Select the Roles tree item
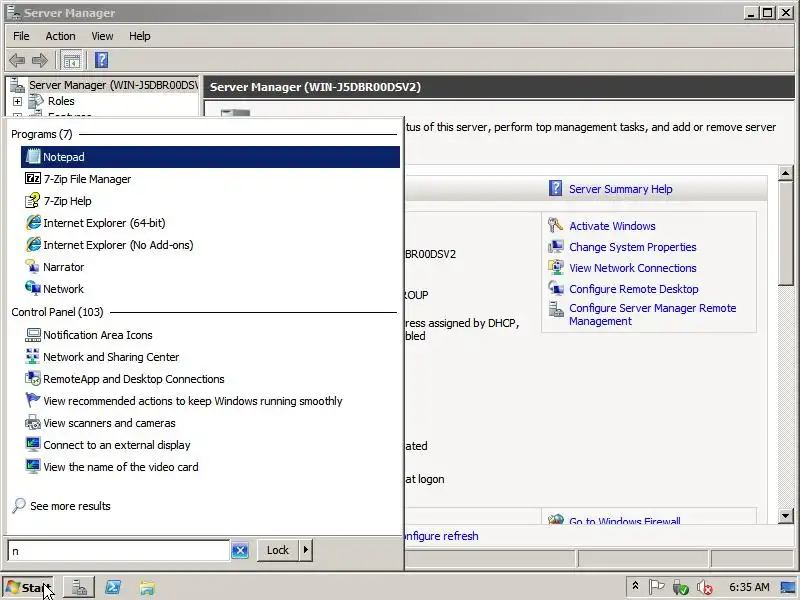The width and height of the screenshot is (800, 600). click(61, 101)
